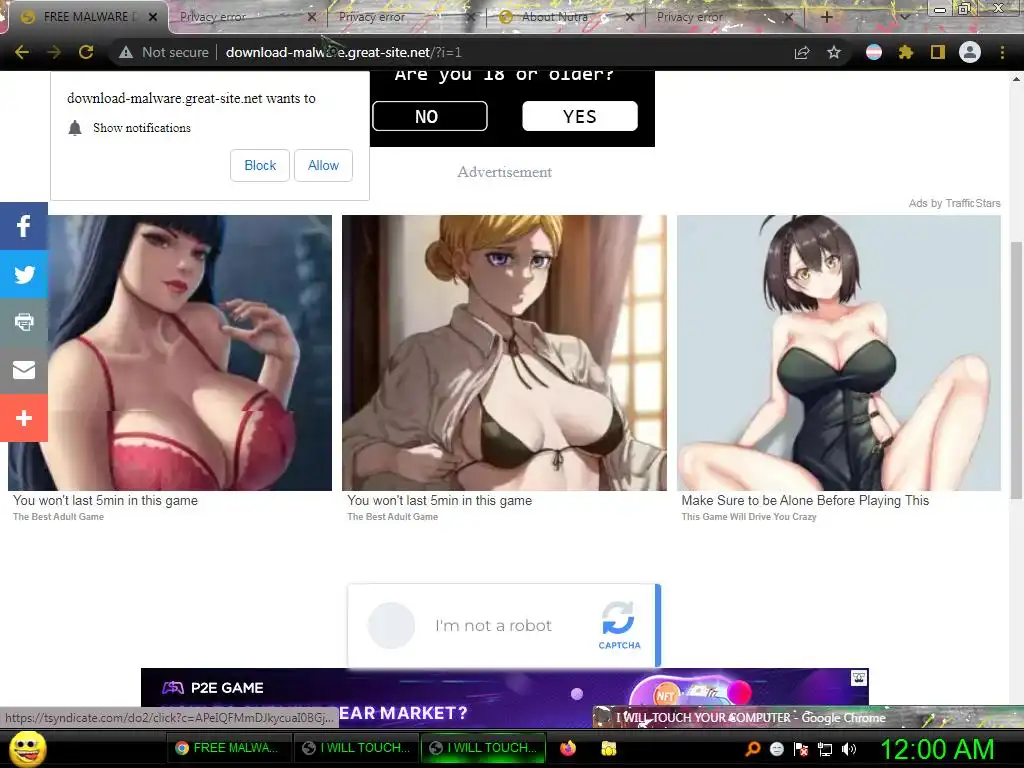Answer YES to age prompt
This screenshot has height=768, width=1024.
tap(580, 116)
